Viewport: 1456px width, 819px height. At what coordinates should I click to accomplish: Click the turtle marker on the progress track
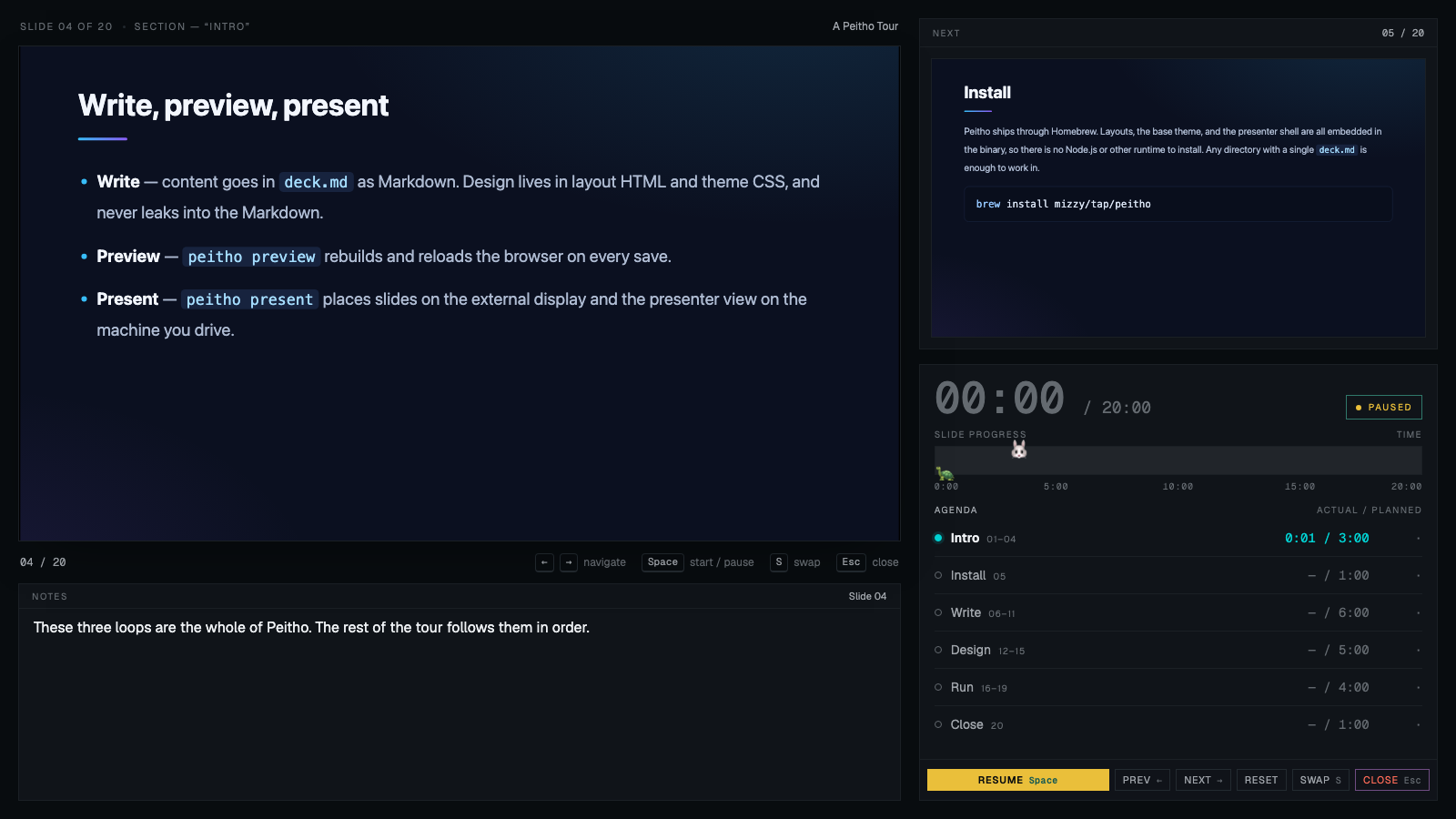(x=945, y=473)
